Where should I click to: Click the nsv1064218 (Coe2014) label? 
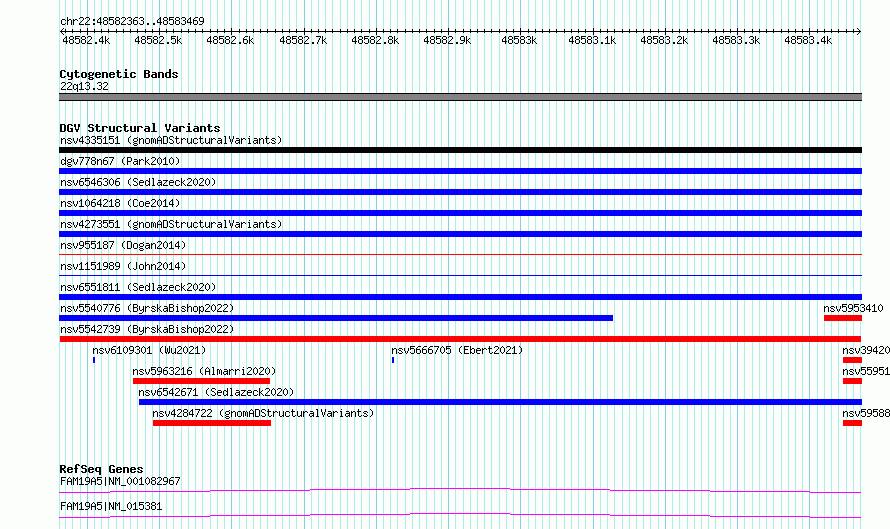(120, 203)
